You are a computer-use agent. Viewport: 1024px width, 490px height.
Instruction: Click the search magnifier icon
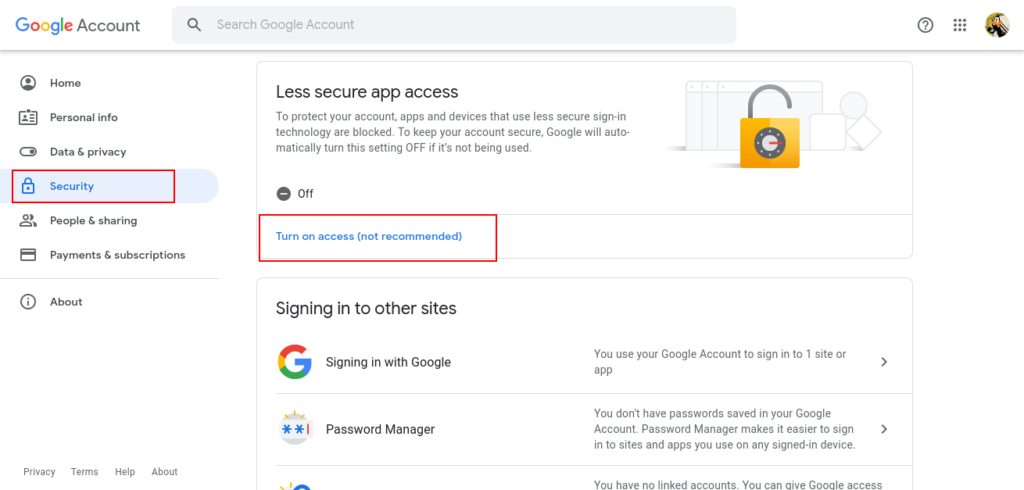pos(195,24)
